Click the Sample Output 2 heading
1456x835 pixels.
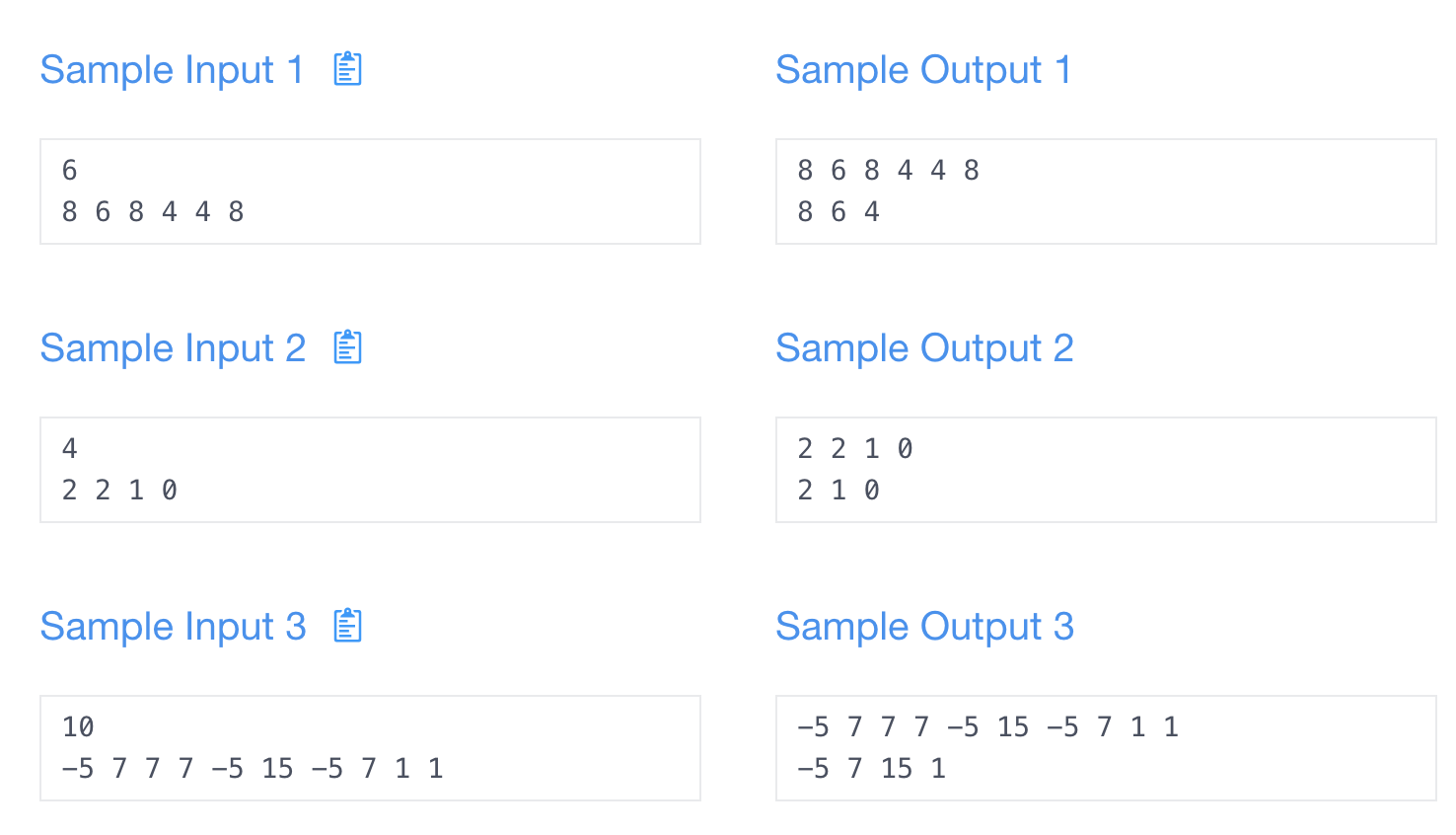pyautogui.click(x=925, y=347)
